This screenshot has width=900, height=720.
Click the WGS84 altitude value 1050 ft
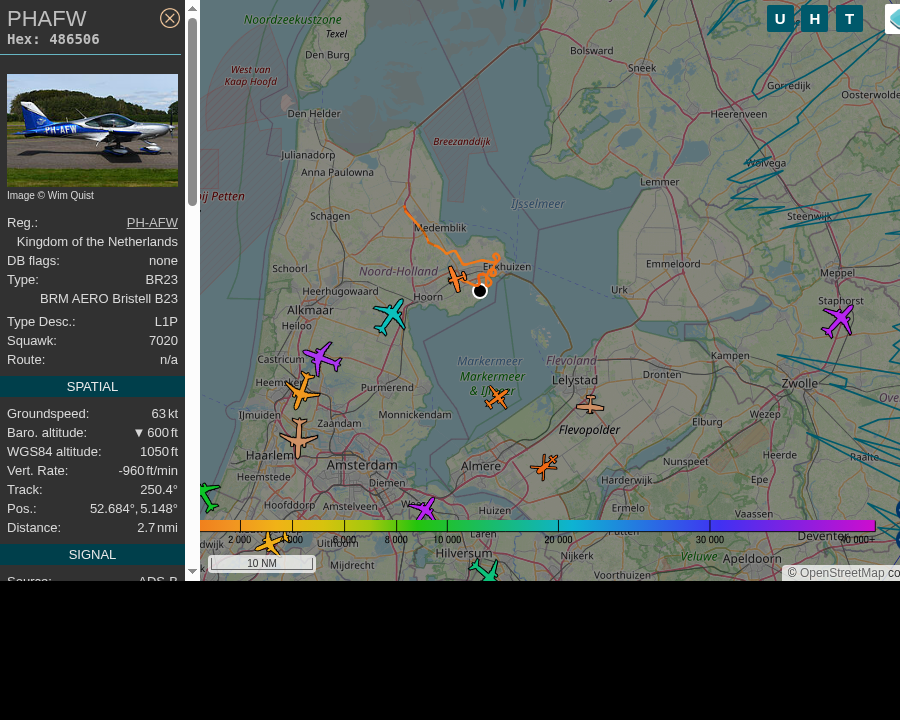pyautogui.click(x=159, y=451)
